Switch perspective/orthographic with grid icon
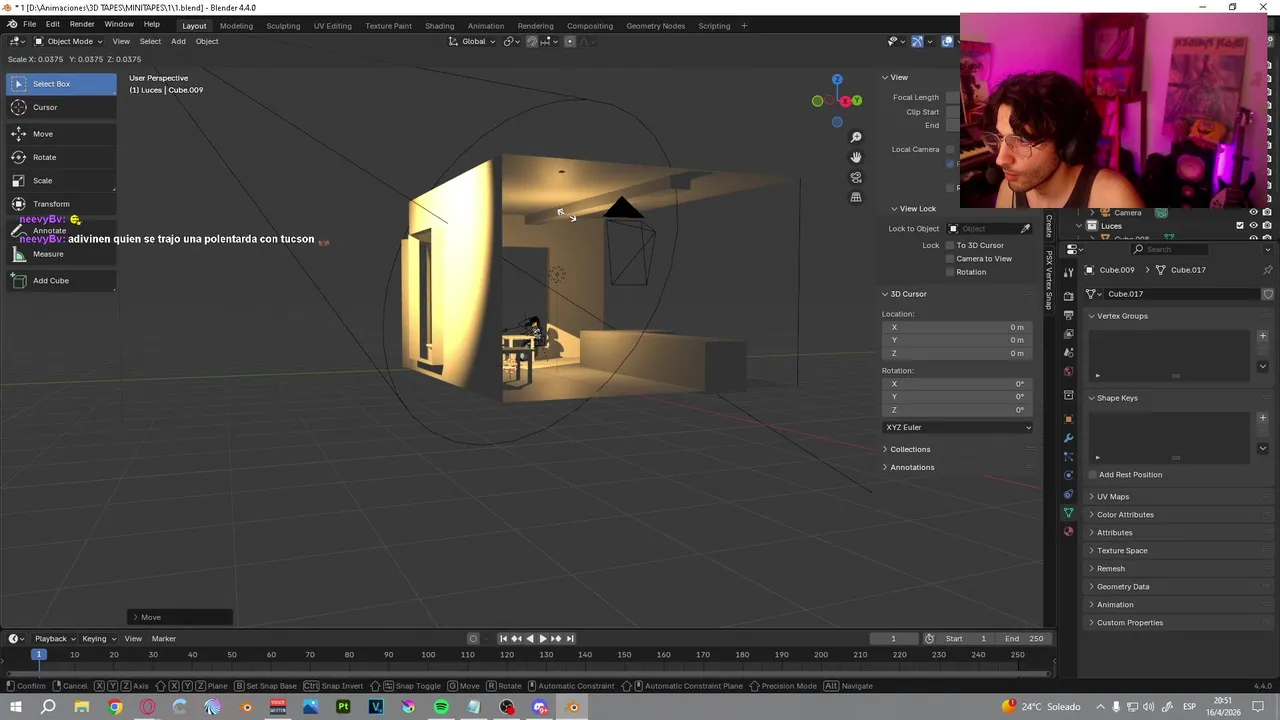The width and height of the screenshot is (1280, 720). [x=856, y=197]
